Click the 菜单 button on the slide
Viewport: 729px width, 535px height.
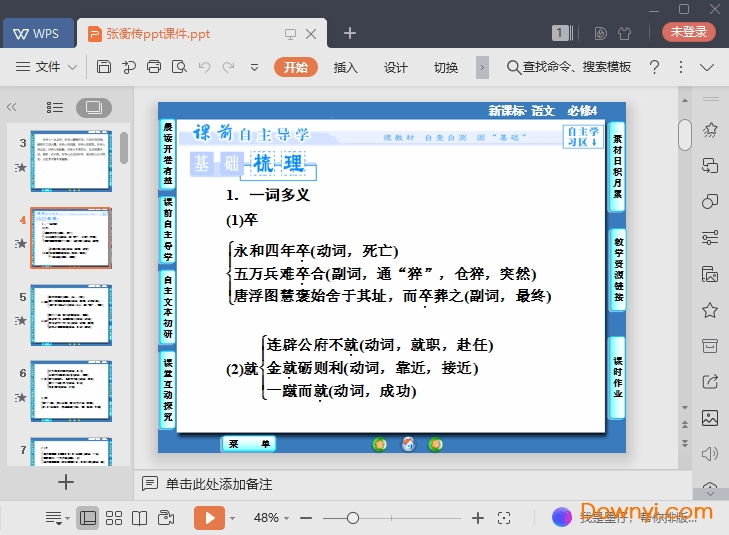pos(249,444)
